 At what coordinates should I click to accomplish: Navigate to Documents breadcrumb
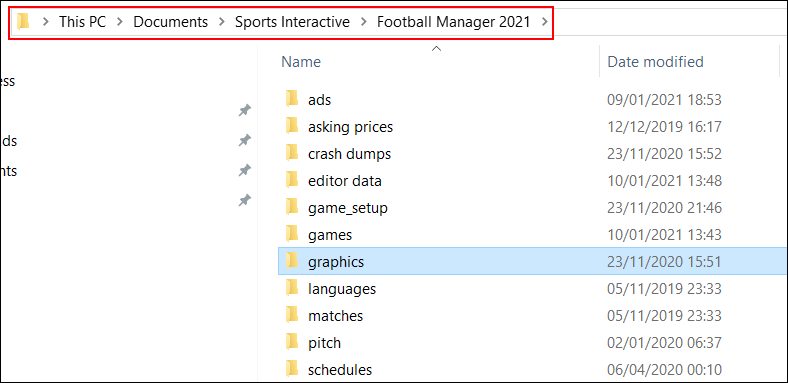pyautogui.click(x=170, y=22)
